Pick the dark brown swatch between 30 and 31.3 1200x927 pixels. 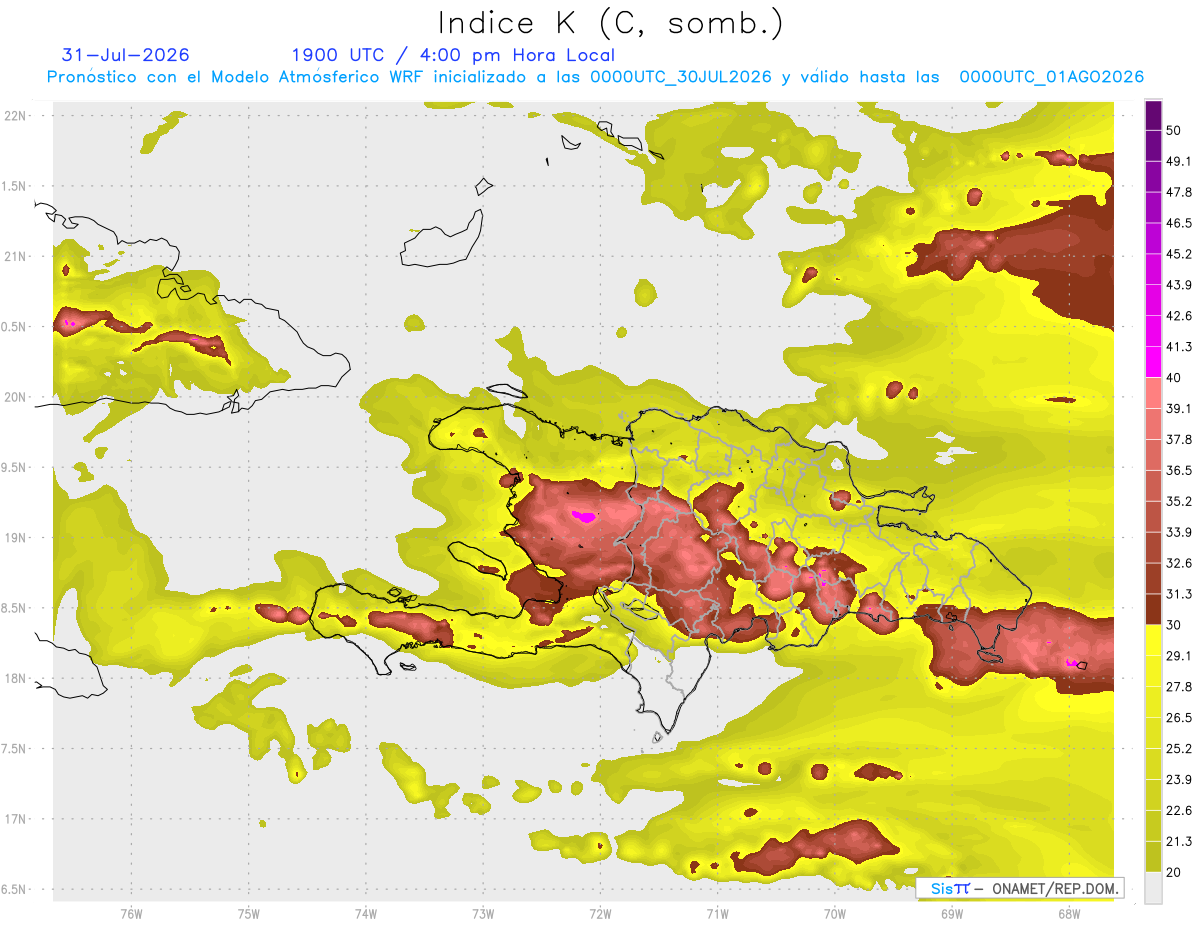point(1153,610)
